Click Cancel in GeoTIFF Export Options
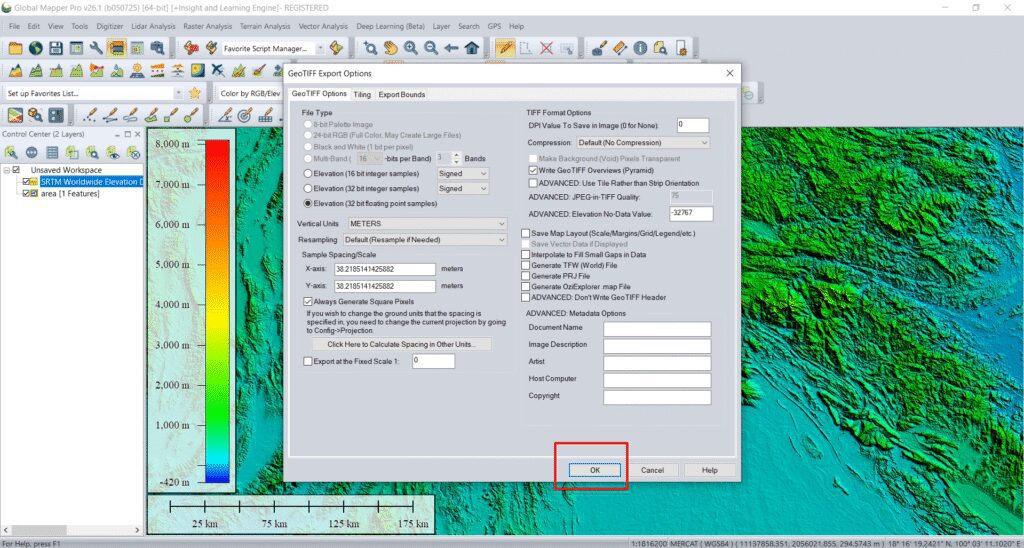 coord(652,470)
